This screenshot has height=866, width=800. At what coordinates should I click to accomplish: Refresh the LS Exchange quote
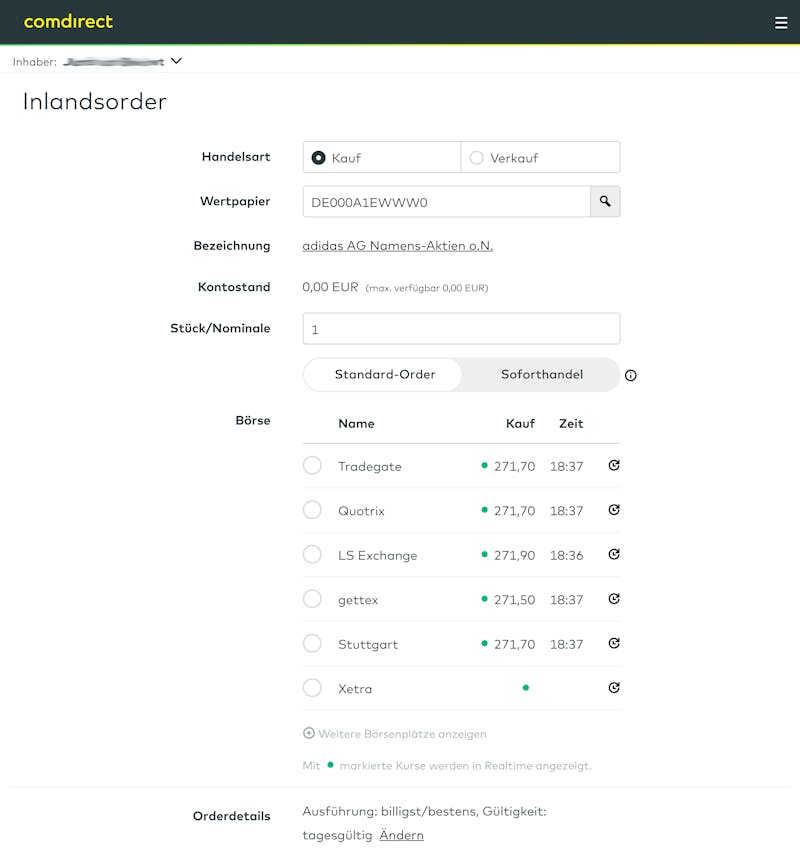click(x=614, y=554)
